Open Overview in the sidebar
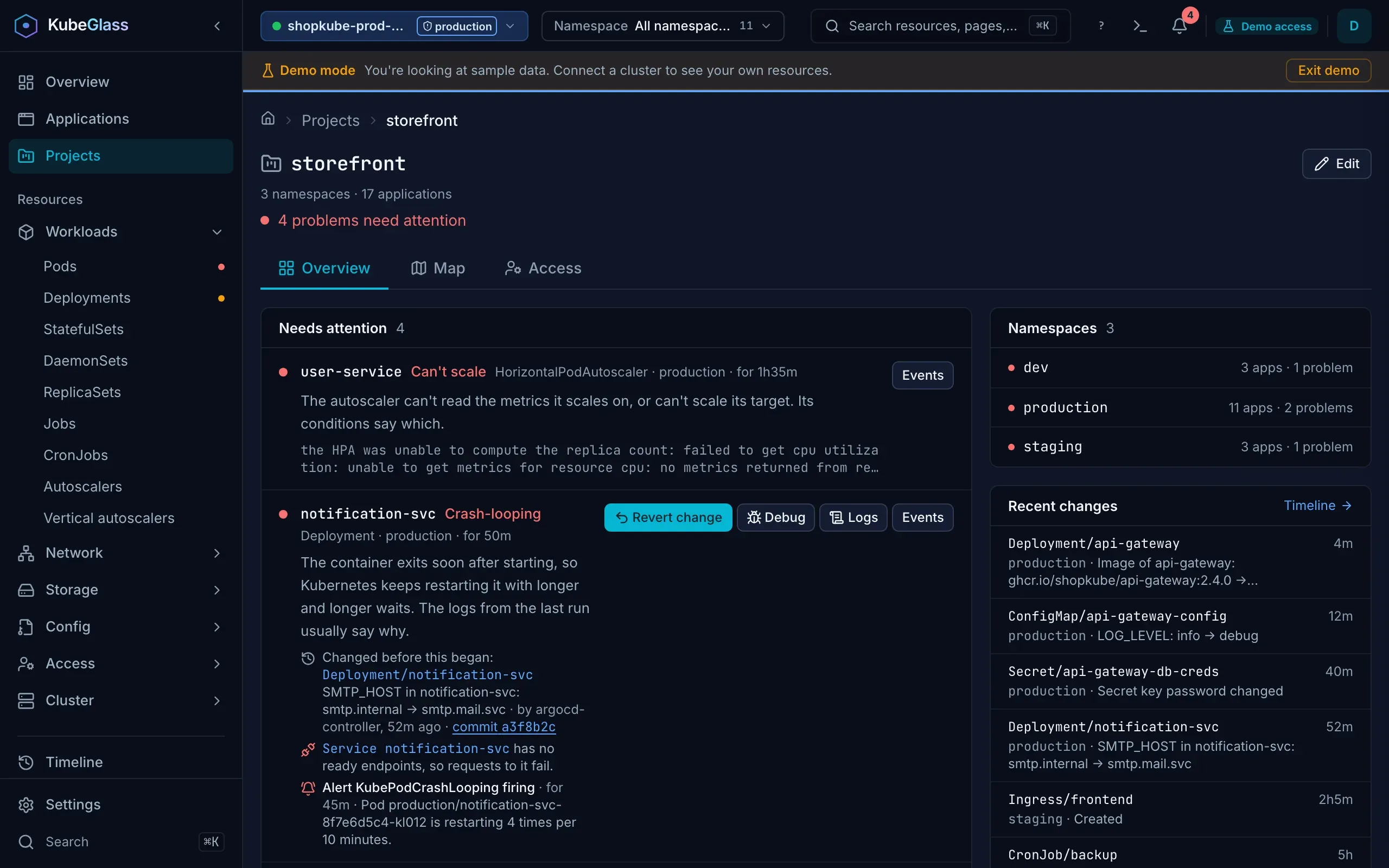The image size is (1389, 868). point(120,82)
